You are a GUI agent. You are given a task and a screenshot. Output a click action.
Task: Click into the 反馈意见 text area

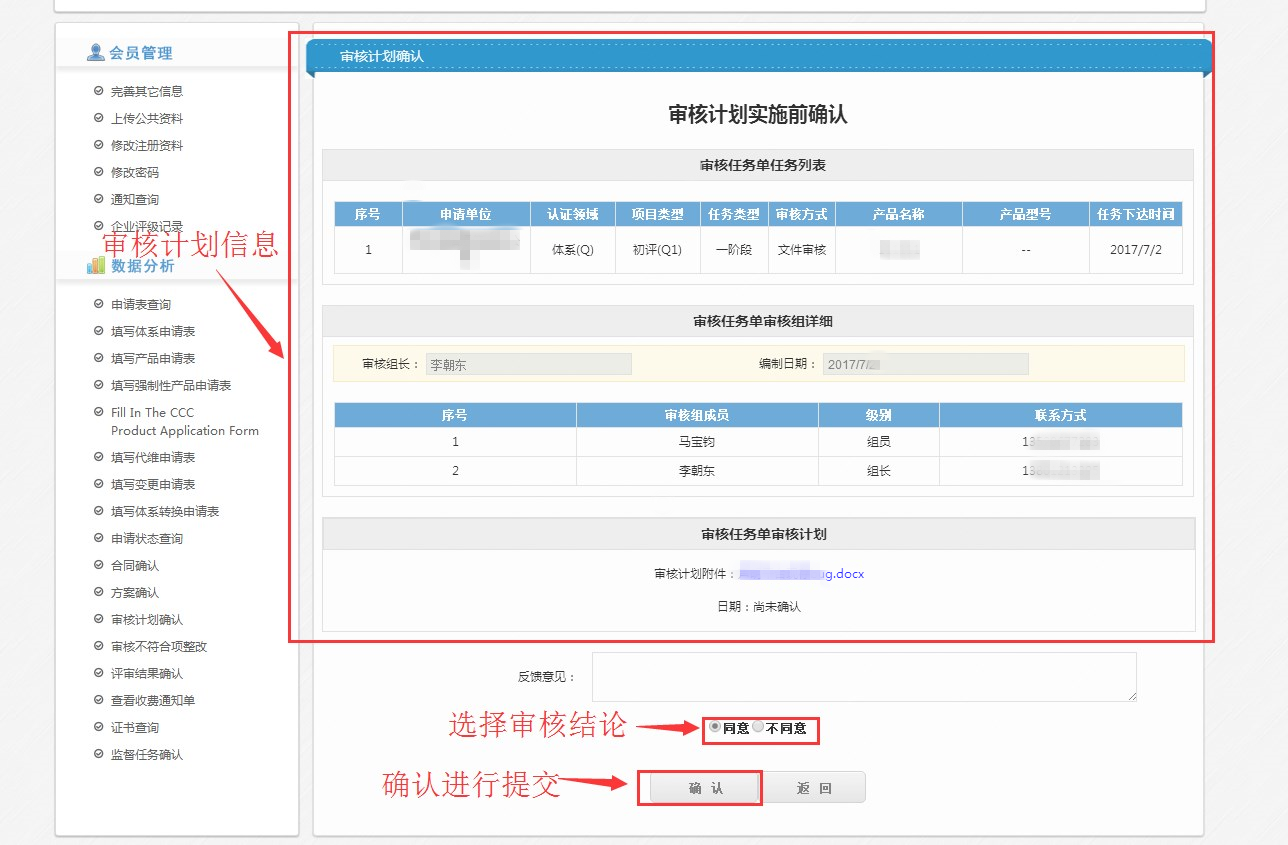(863, 677)
